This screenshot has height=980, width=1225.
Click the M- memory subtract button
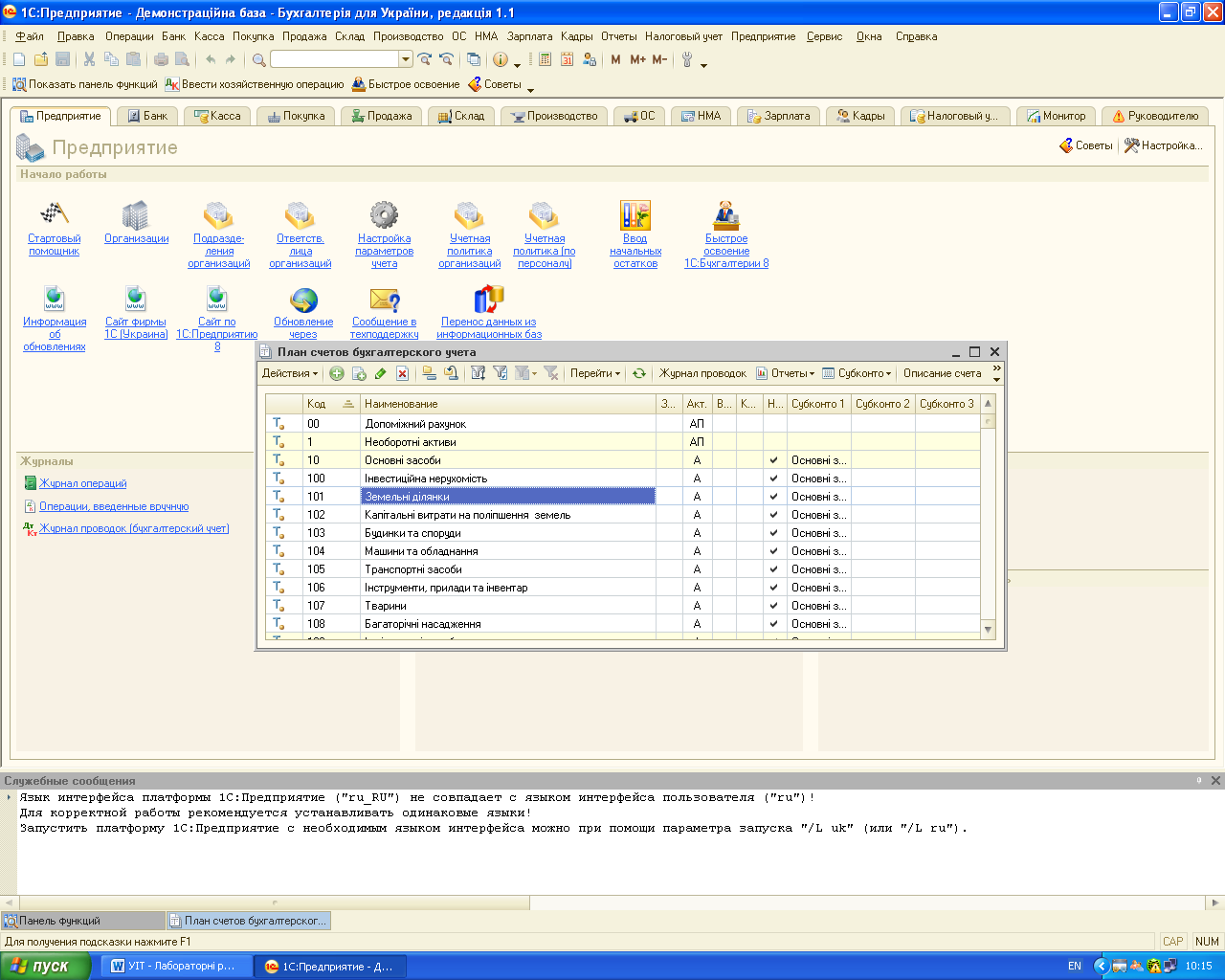(659, 59)
